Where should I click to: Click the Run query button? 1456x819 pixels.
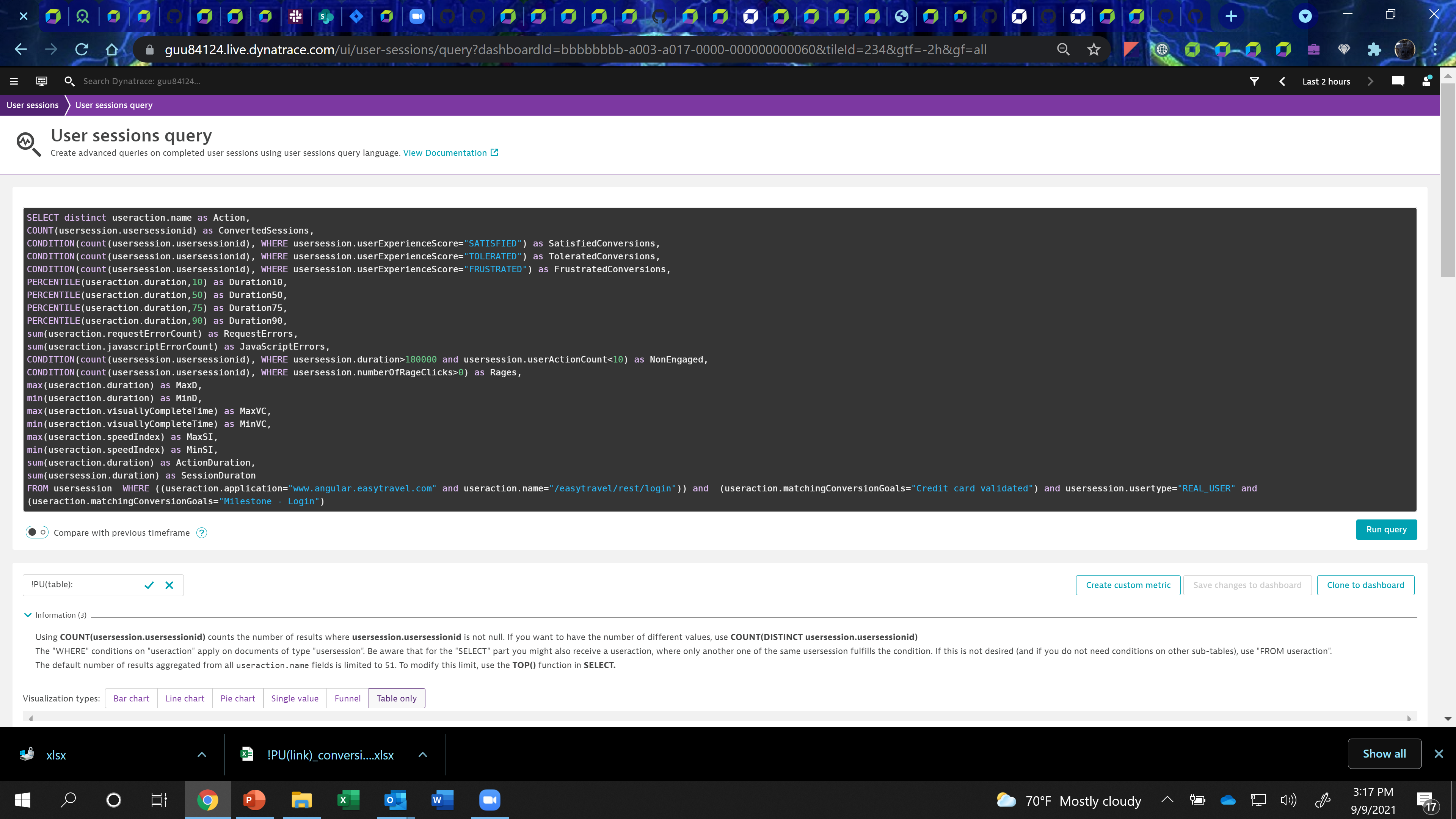point(1386,529)
